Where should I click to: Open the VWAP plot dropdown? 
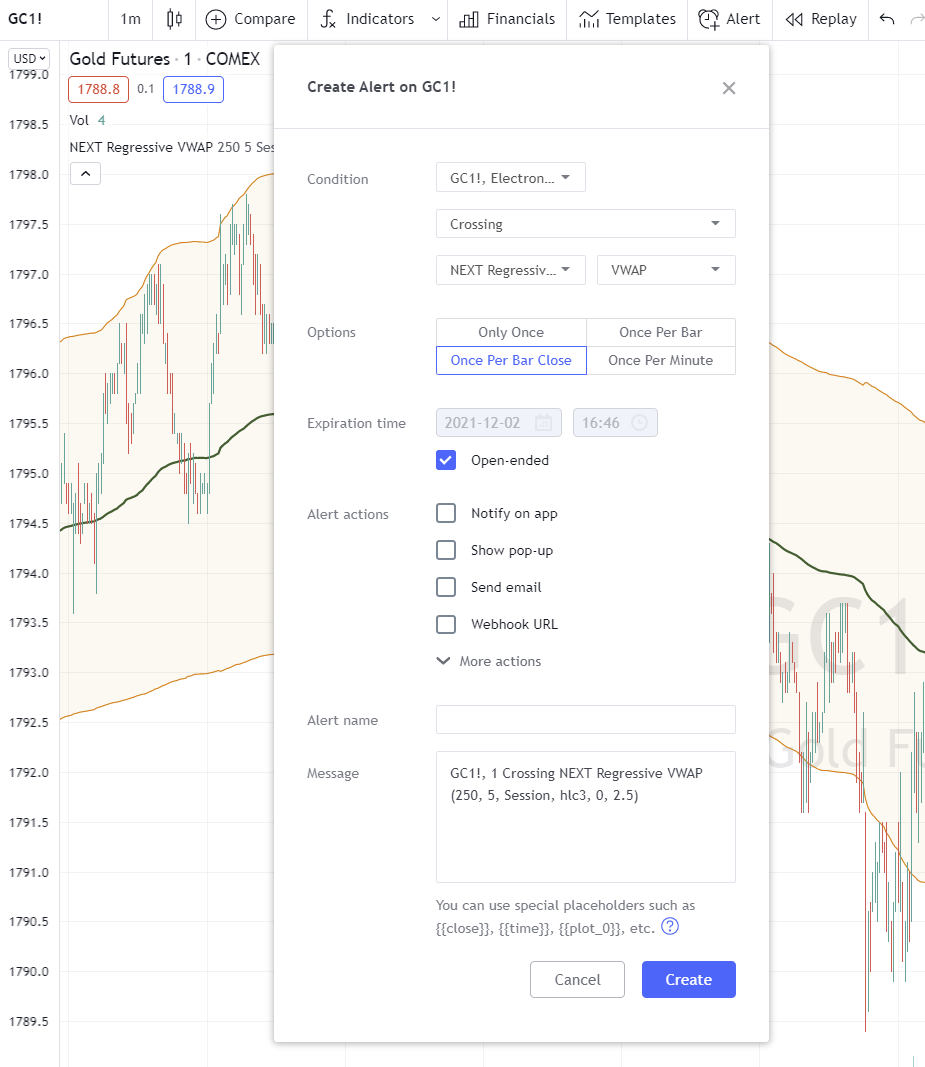click(x=665, y=270)
